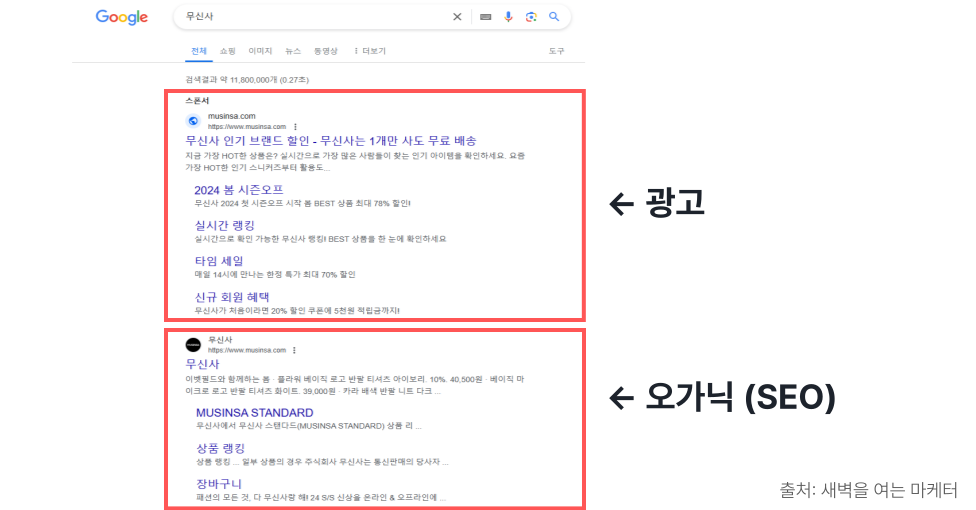Expand the 더보기 more options menu
The height and width of the screenshot is (510, 976).
pos(370,51)
